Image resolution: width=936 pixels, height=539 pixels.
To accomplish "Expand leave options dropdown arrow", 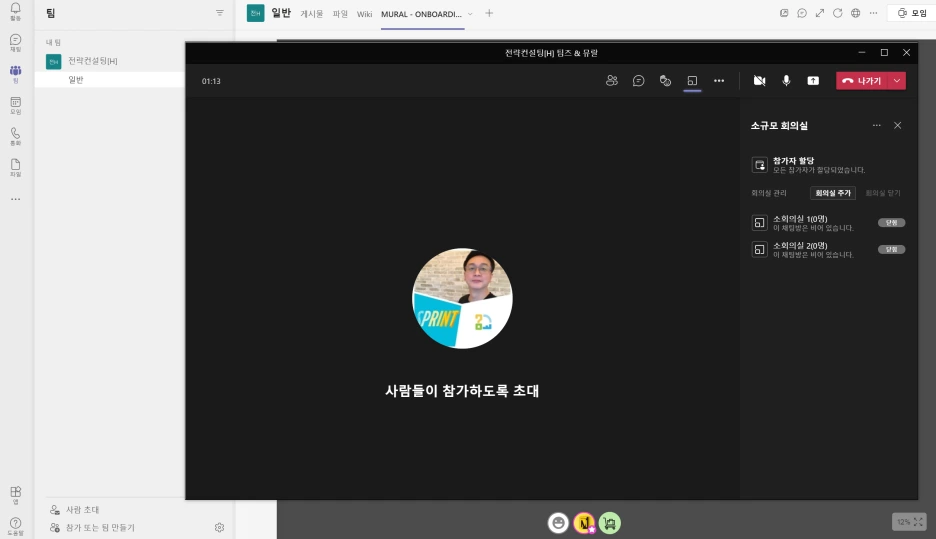I will click(x=897, y=81).
